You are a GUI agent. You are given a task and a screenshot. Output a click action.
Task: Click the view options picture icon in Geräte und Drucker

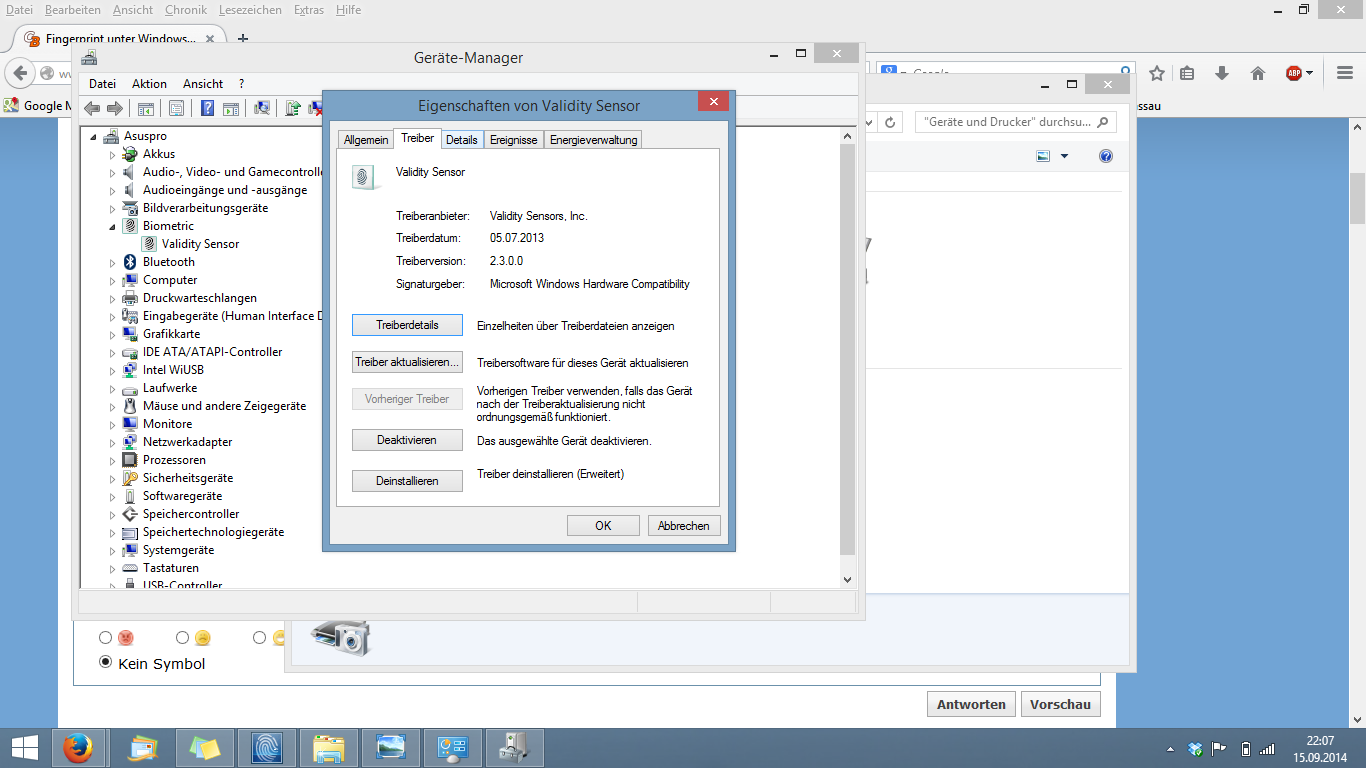click(x=1044, y=156)
